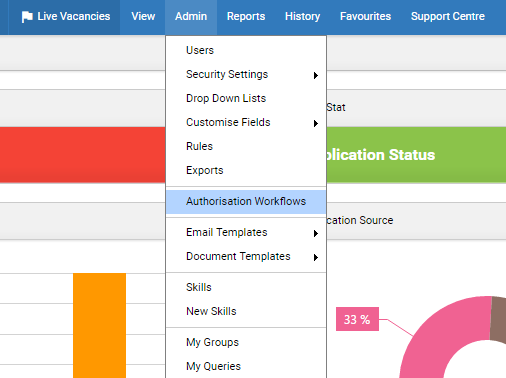Open the Reports menu
The width and height of the screenshot is (506, 378).
coord(246,16)
